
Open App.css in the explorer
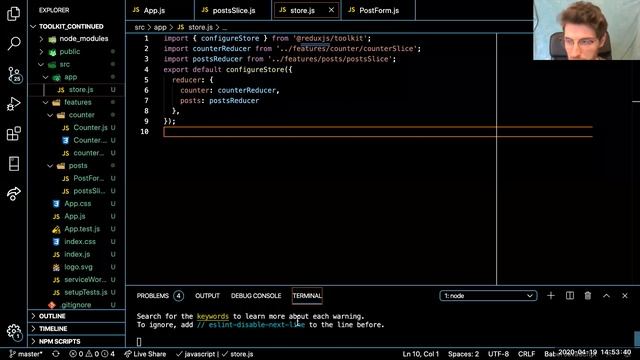(x=76, y=203)
